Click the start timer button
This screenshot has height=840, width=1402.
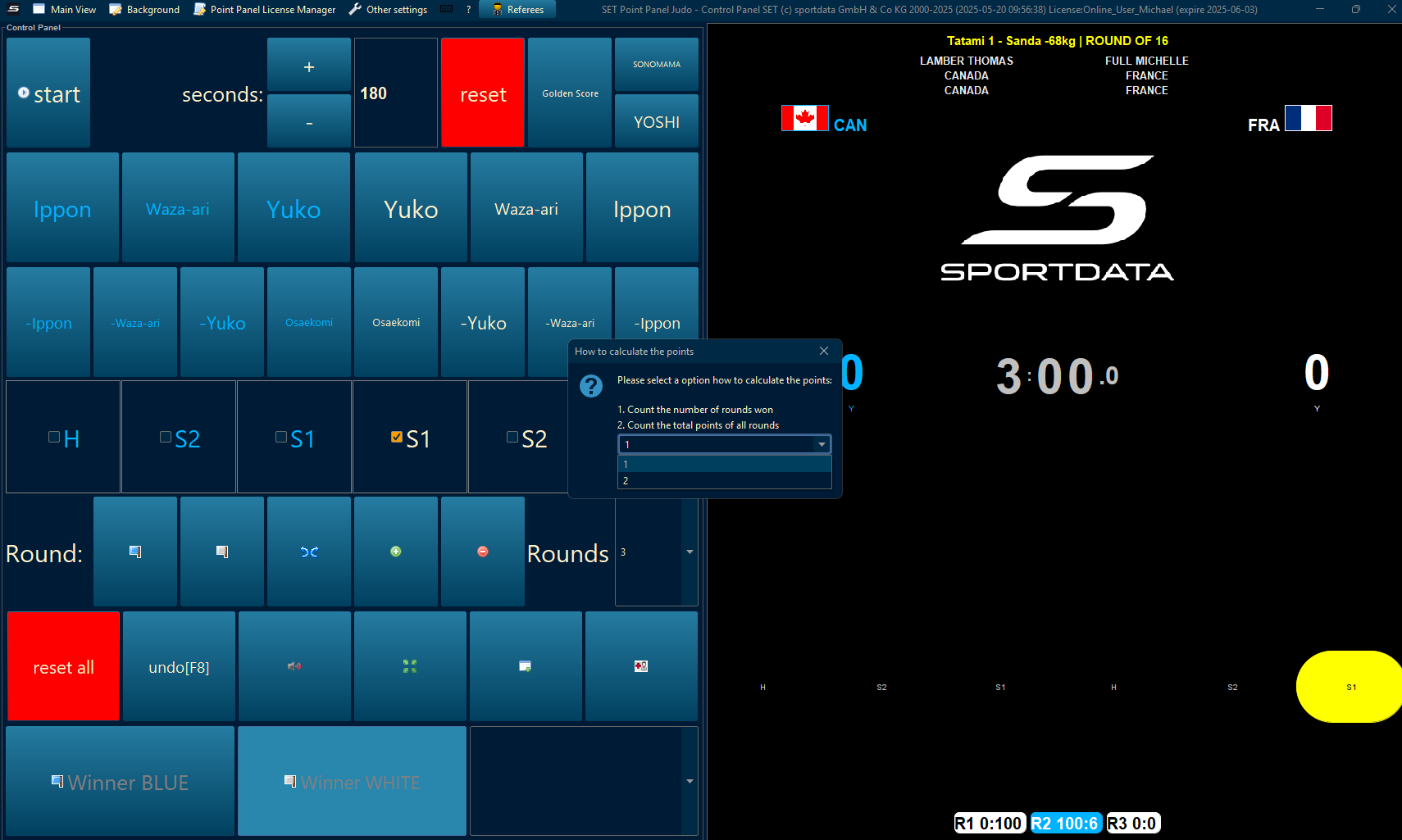(x=48, y=93)
